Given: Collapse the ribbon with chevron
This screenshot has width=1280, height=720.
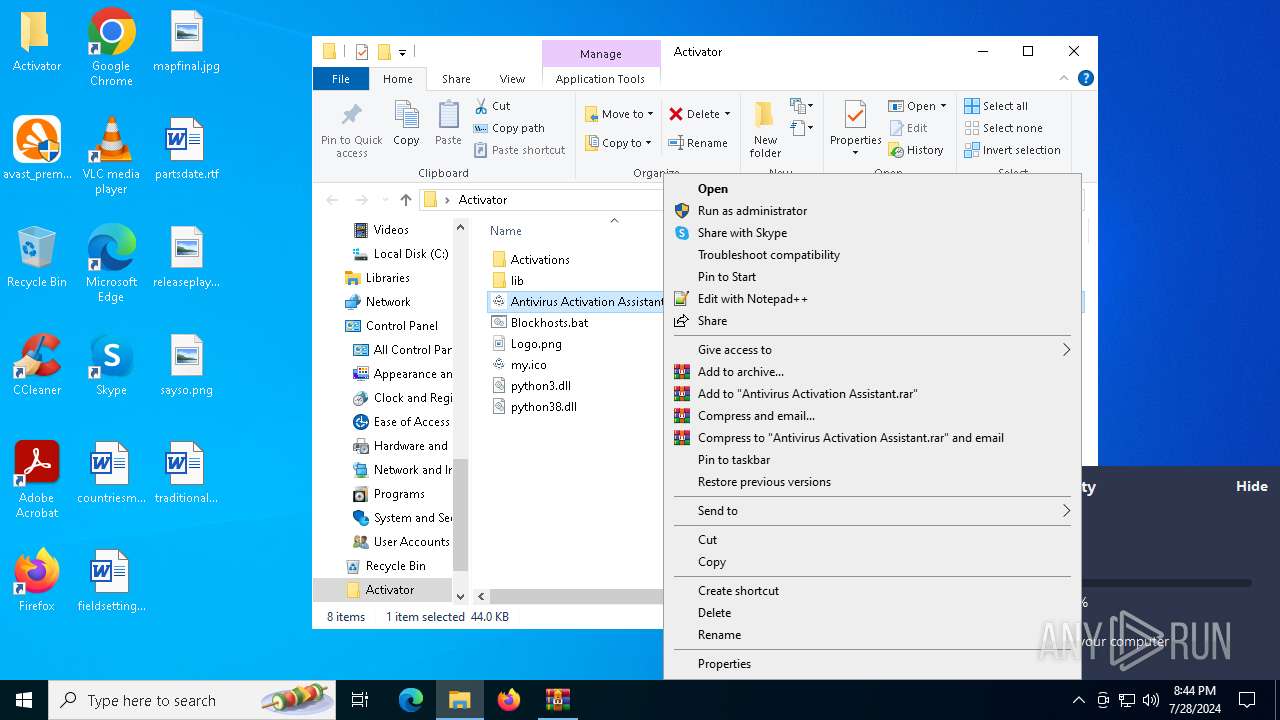Looking at the screenshot, I should pos(1064,78).
